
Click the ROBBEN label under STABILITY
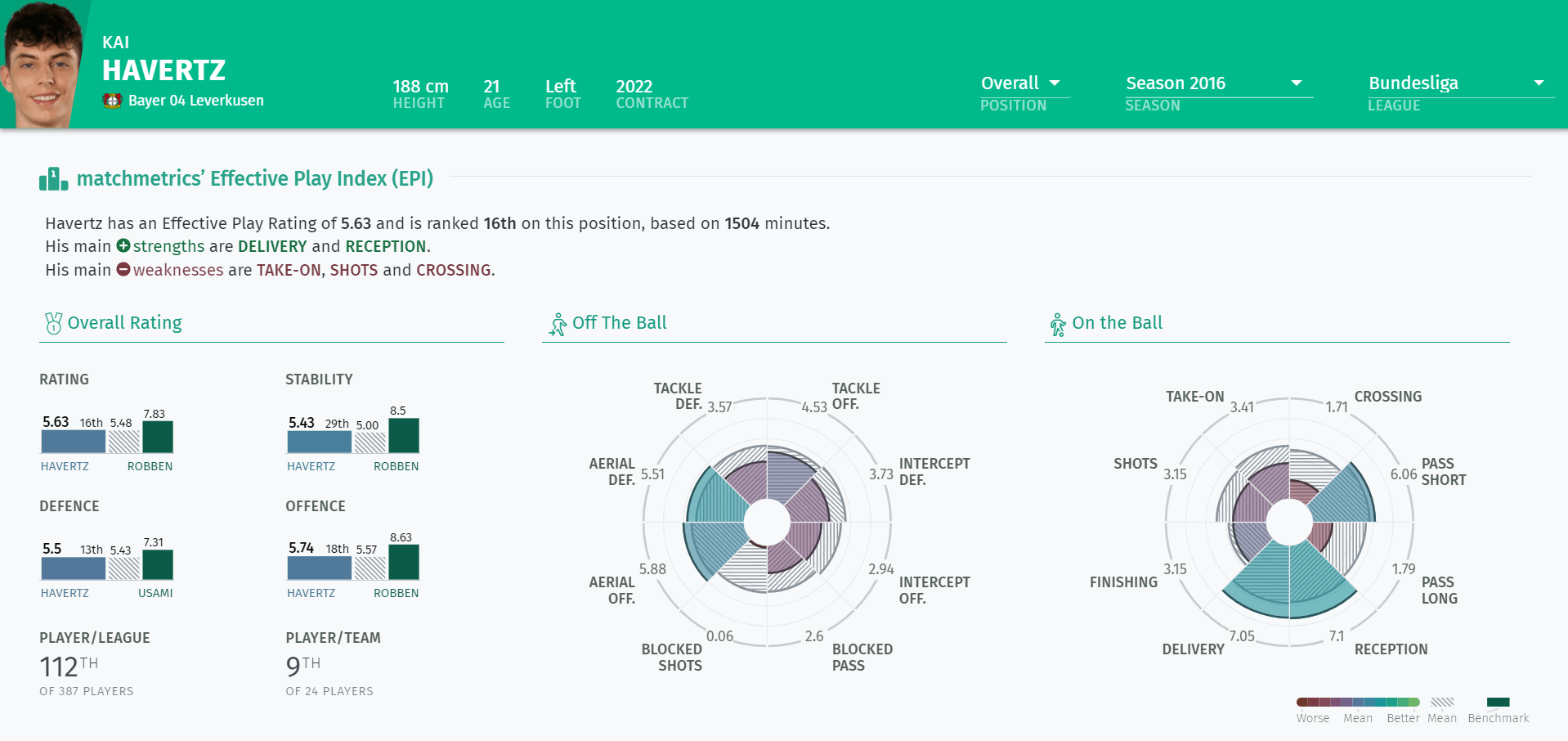pos(396,466)
